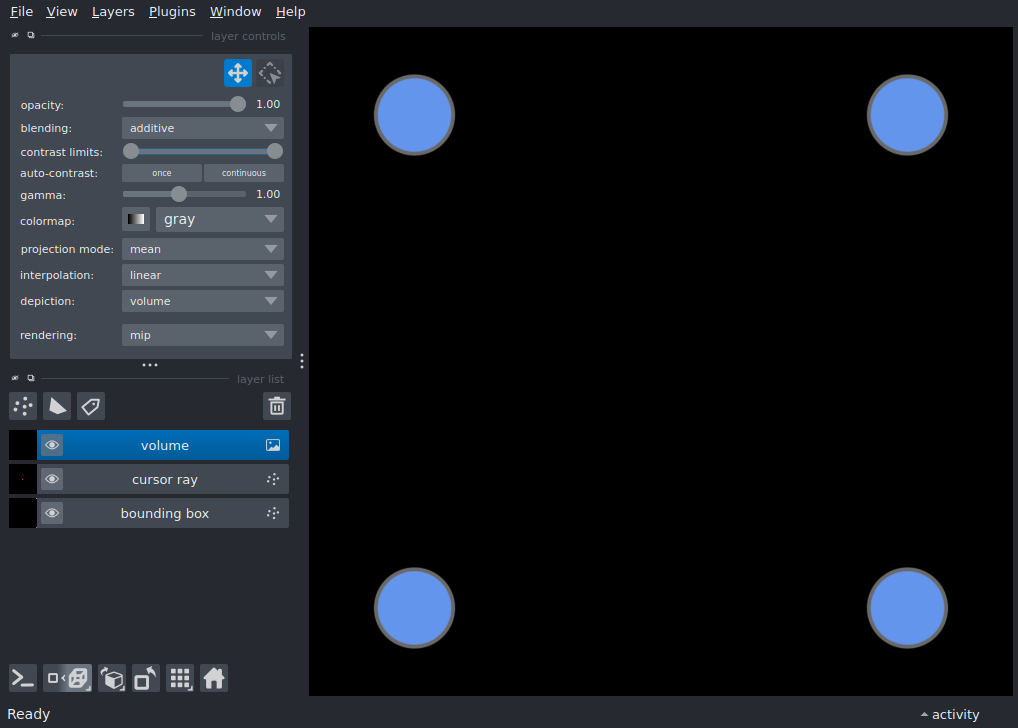Create a new points layer
Viewport: 1018px width, 728px height.
point(23,406)
